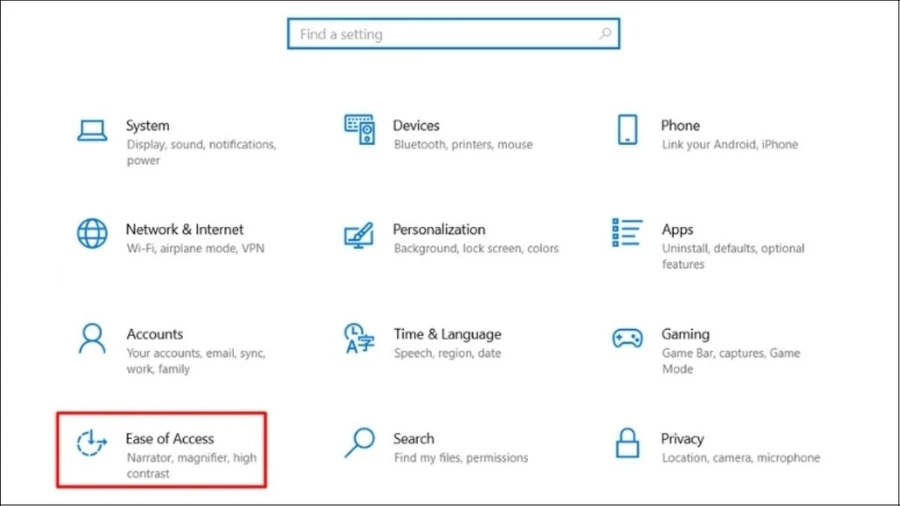The height and width of the screenshot is (506, 900).
Task: Click "Bluetooth, printers, mouse" description
Action: (x=463, y=145)
